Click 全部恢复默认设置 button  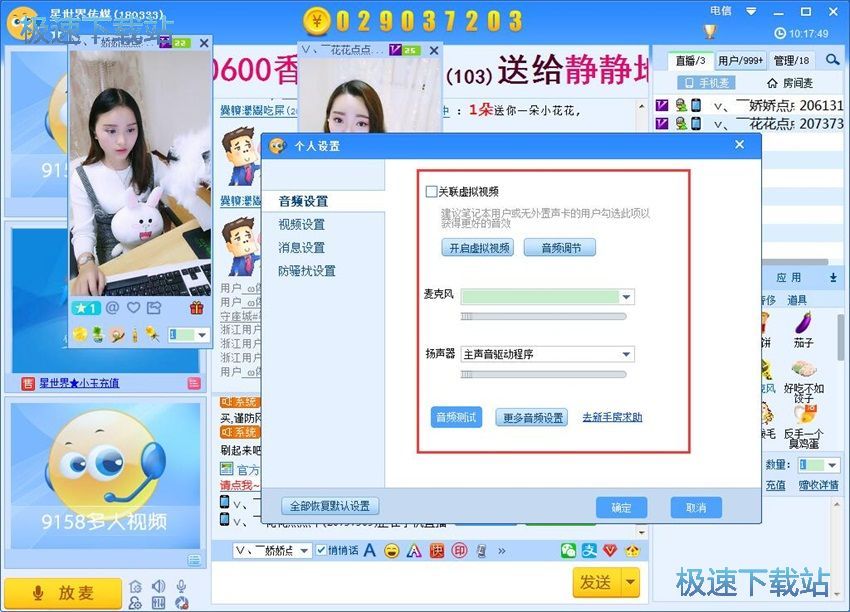330,506
